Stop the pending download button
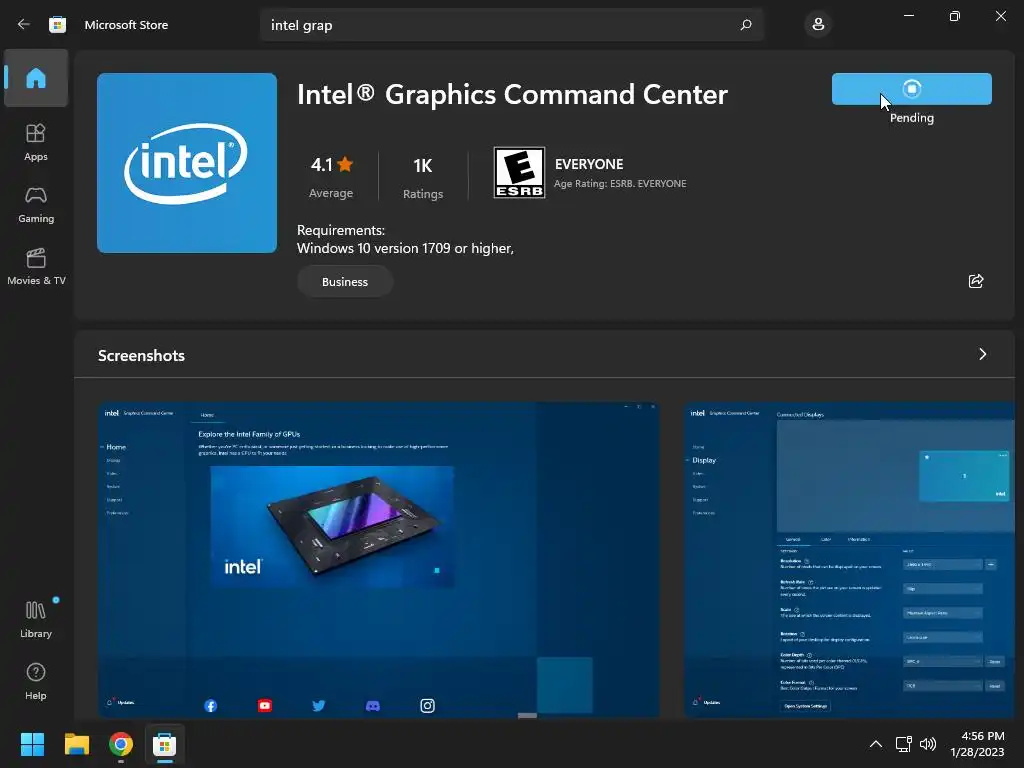Viewport: 1024px width, 768px height. [x=911, y=89]
